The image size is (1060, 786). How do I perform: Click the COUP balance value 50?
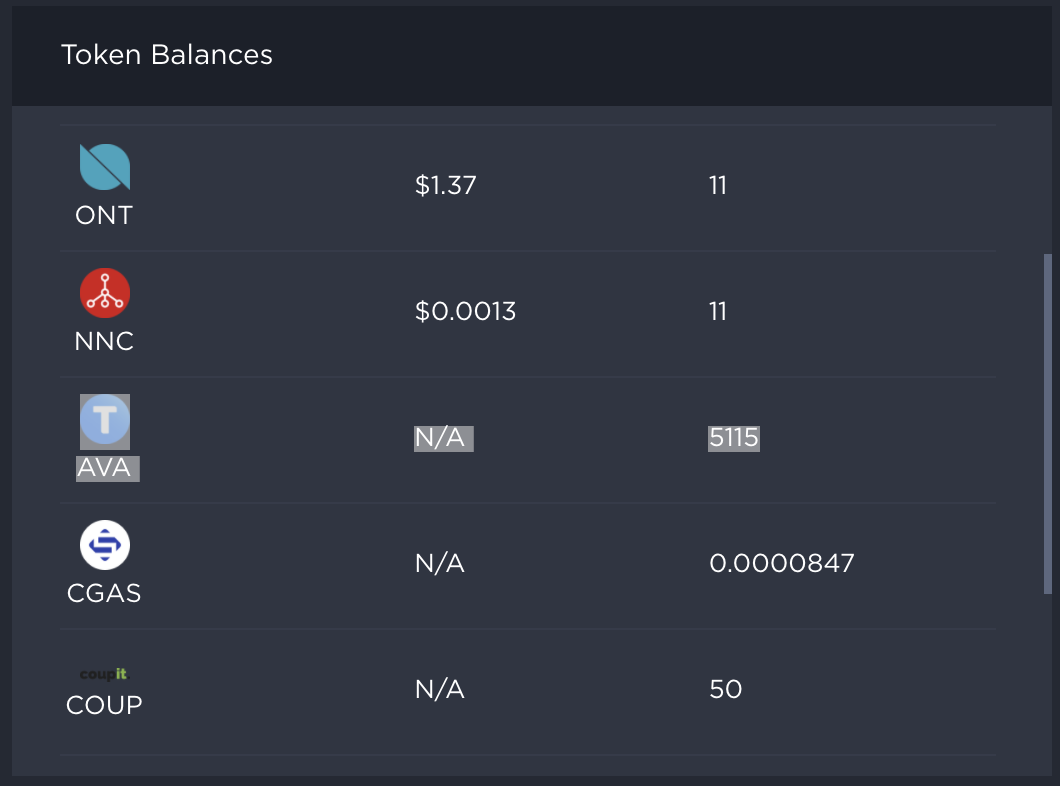pos(726,689)
